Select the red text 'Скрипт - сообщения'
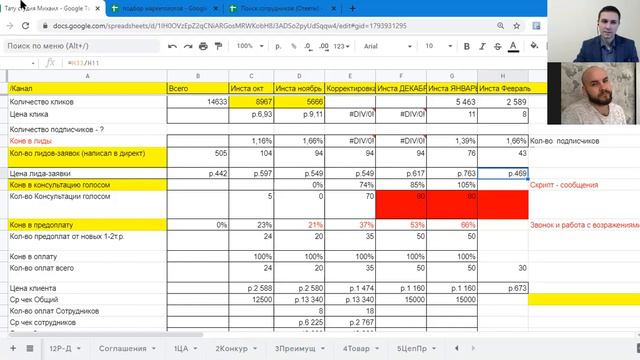Viewport: 640px width, 360px height. click(x=564, y=185)
